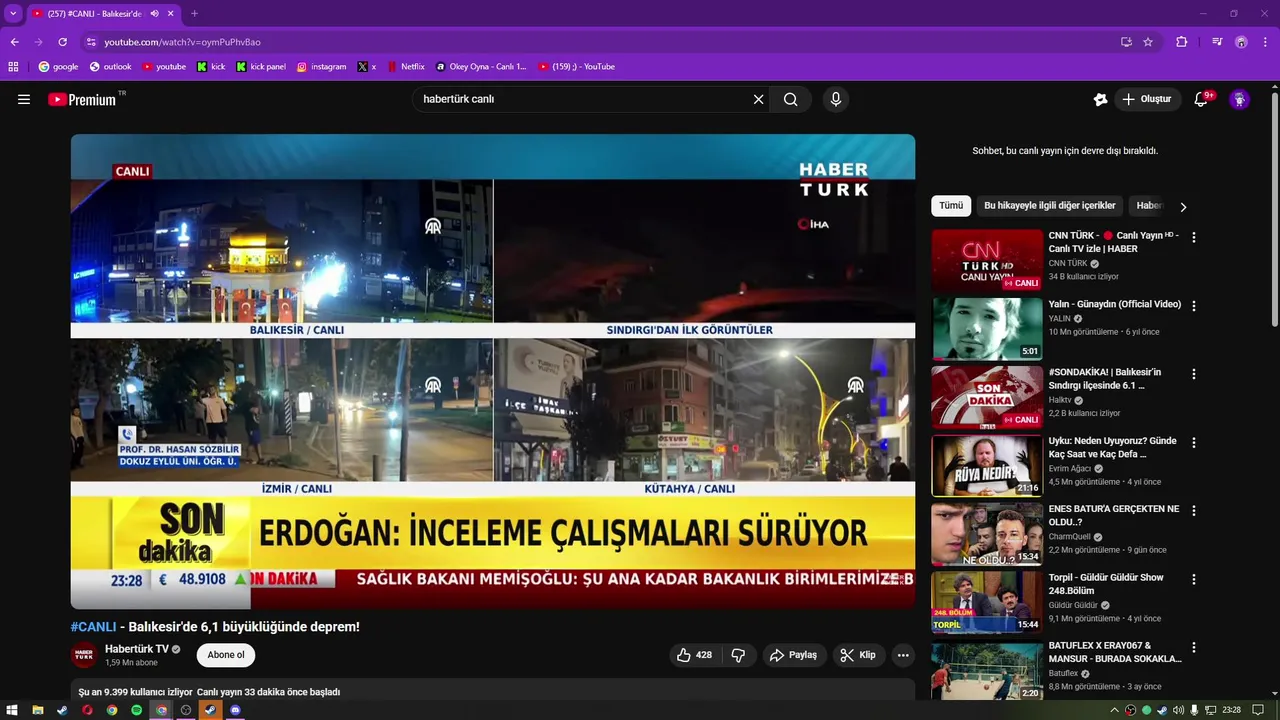The image size is (1280, 720).
Task: Reload the page with the refresh icon
Action: click(x=62, y=42)
